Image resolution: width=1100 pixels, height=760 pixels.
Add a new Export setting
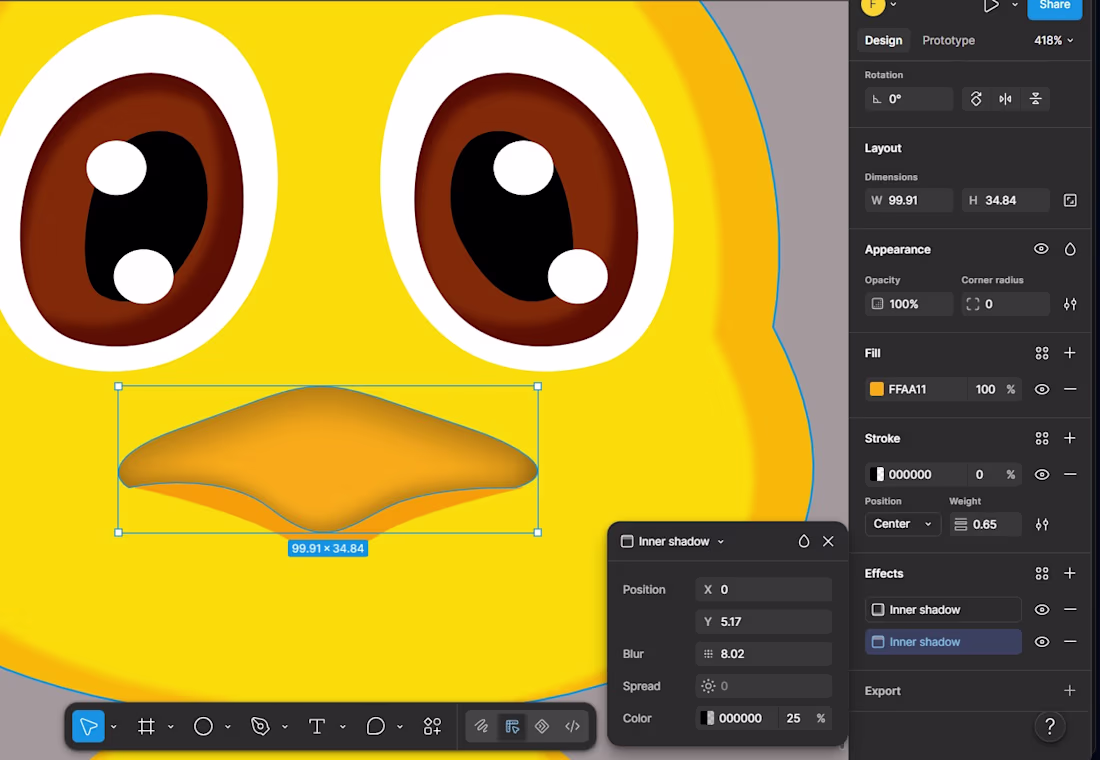click(x=1069, y=691)
